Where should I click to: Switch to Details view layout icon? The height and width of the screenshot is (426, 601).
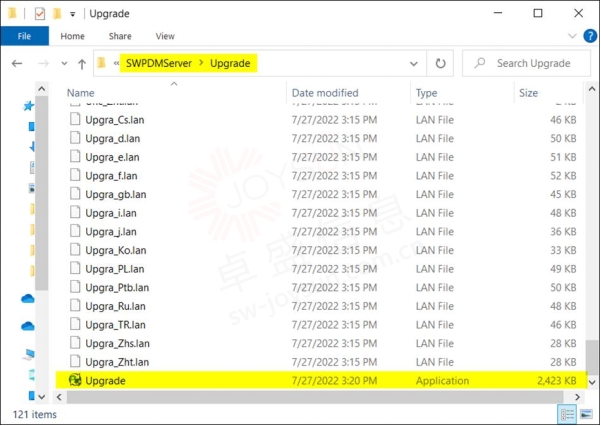pos(567,414)
